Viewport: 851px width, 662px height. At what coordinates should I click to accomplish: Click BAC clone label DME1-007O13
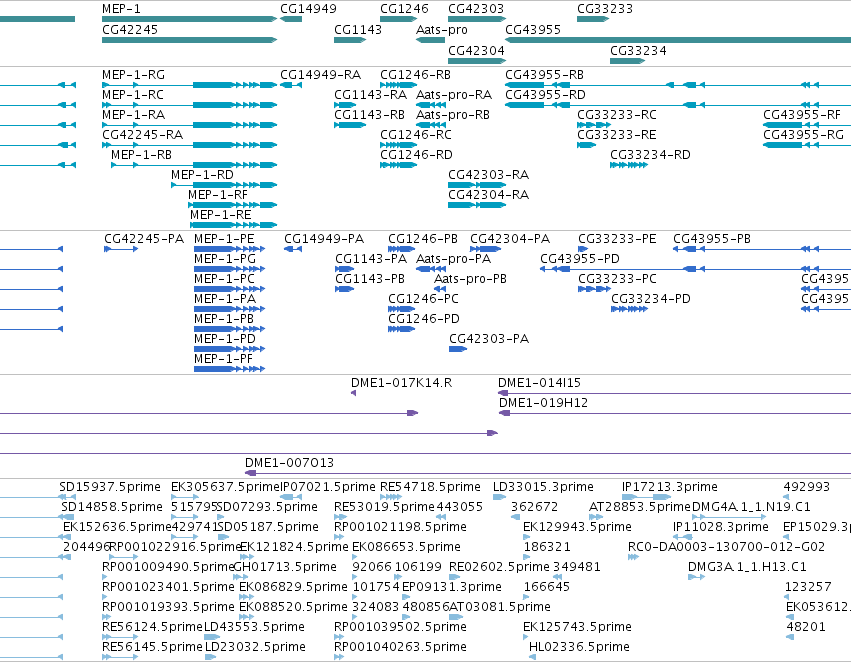point(289,463)
